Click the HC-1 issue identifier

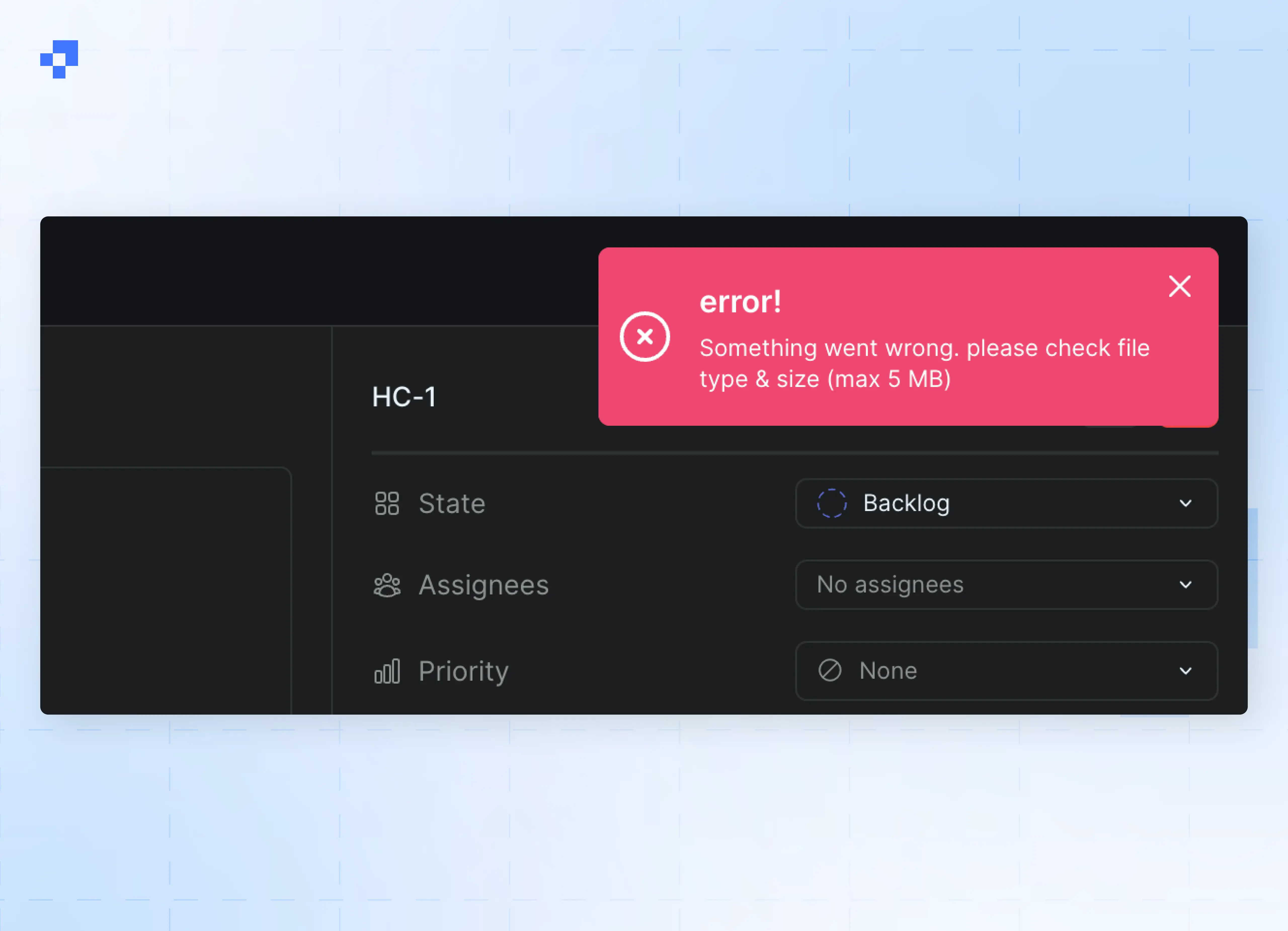(x=404, y=397)
